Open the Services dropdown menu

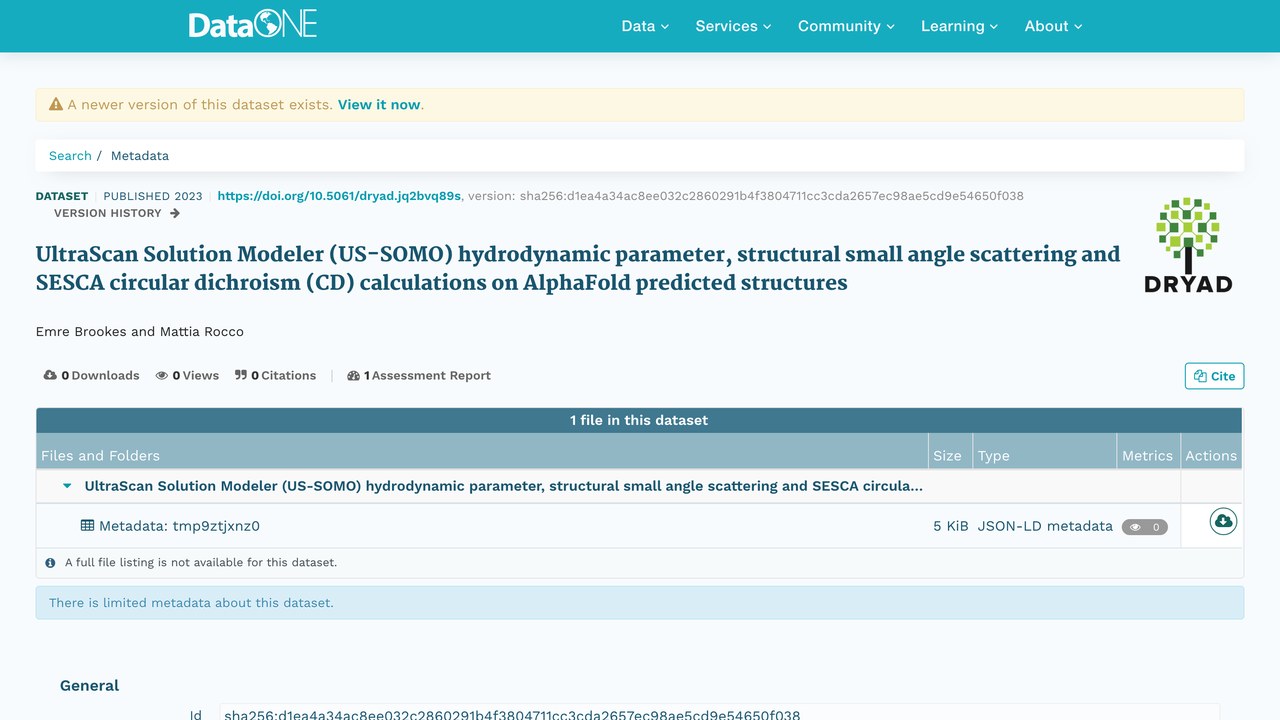point(733,26)
